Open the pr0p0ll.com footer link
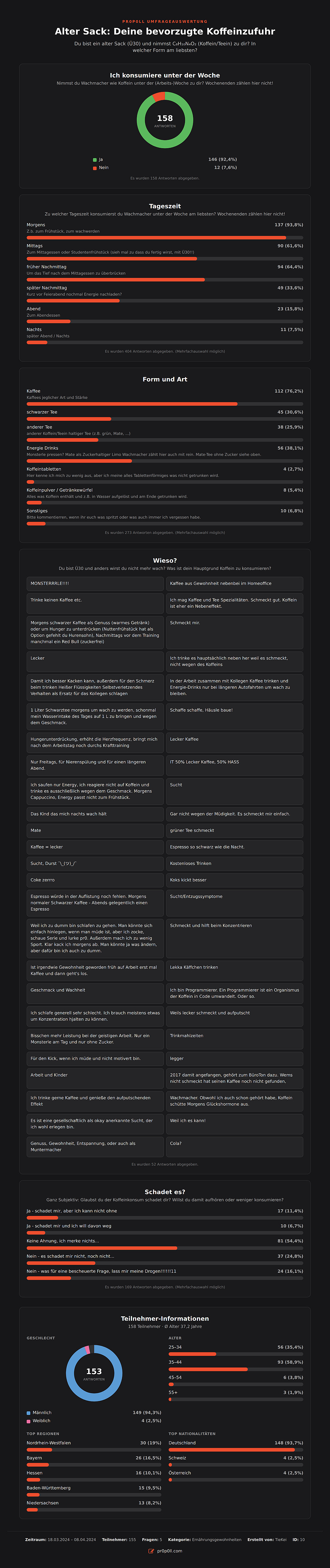The width and height of the screenshot is (330, 1568). click(169, 1551)
